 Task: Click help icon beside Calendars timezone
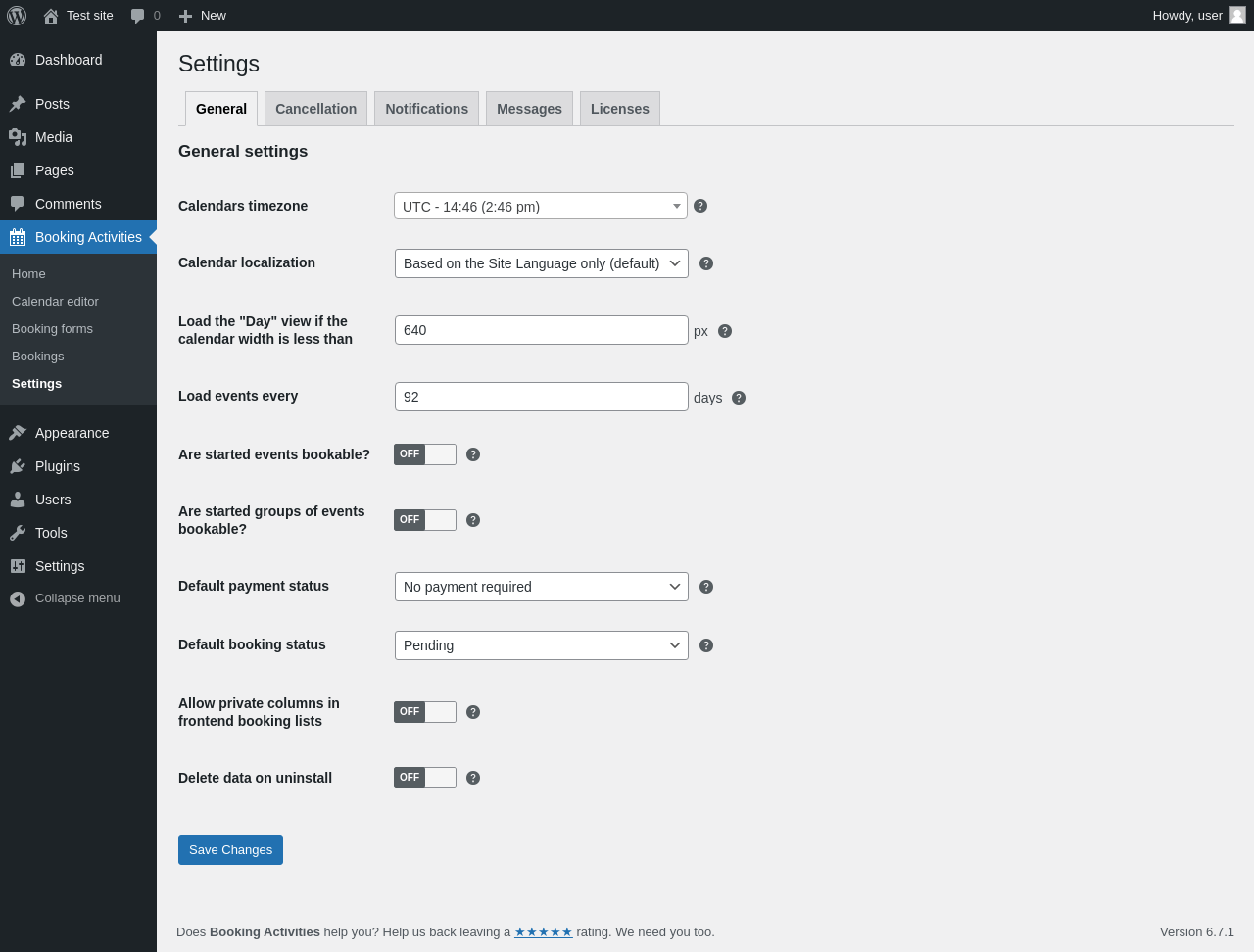pos(700,206)
